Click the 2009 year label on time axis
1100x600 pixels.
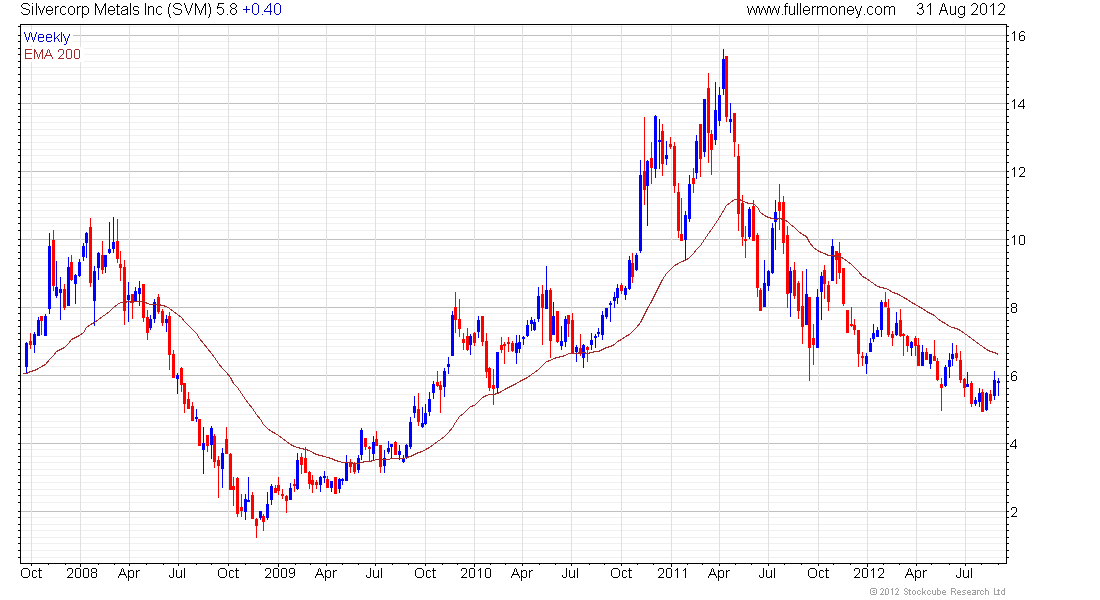point(280,573)
